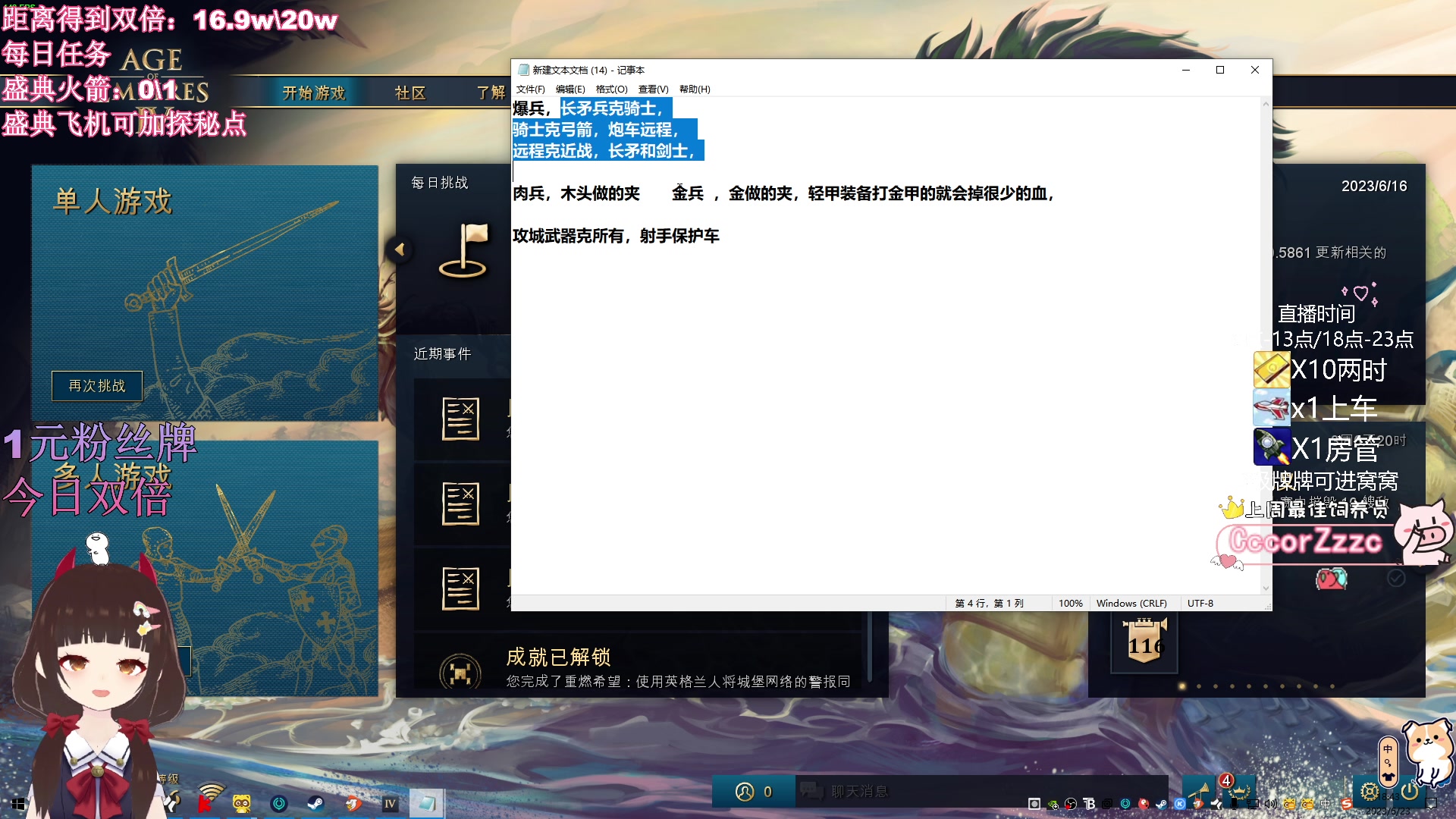
Task: Click the Notepad taskbar icon
Action: tap(426, 804)
